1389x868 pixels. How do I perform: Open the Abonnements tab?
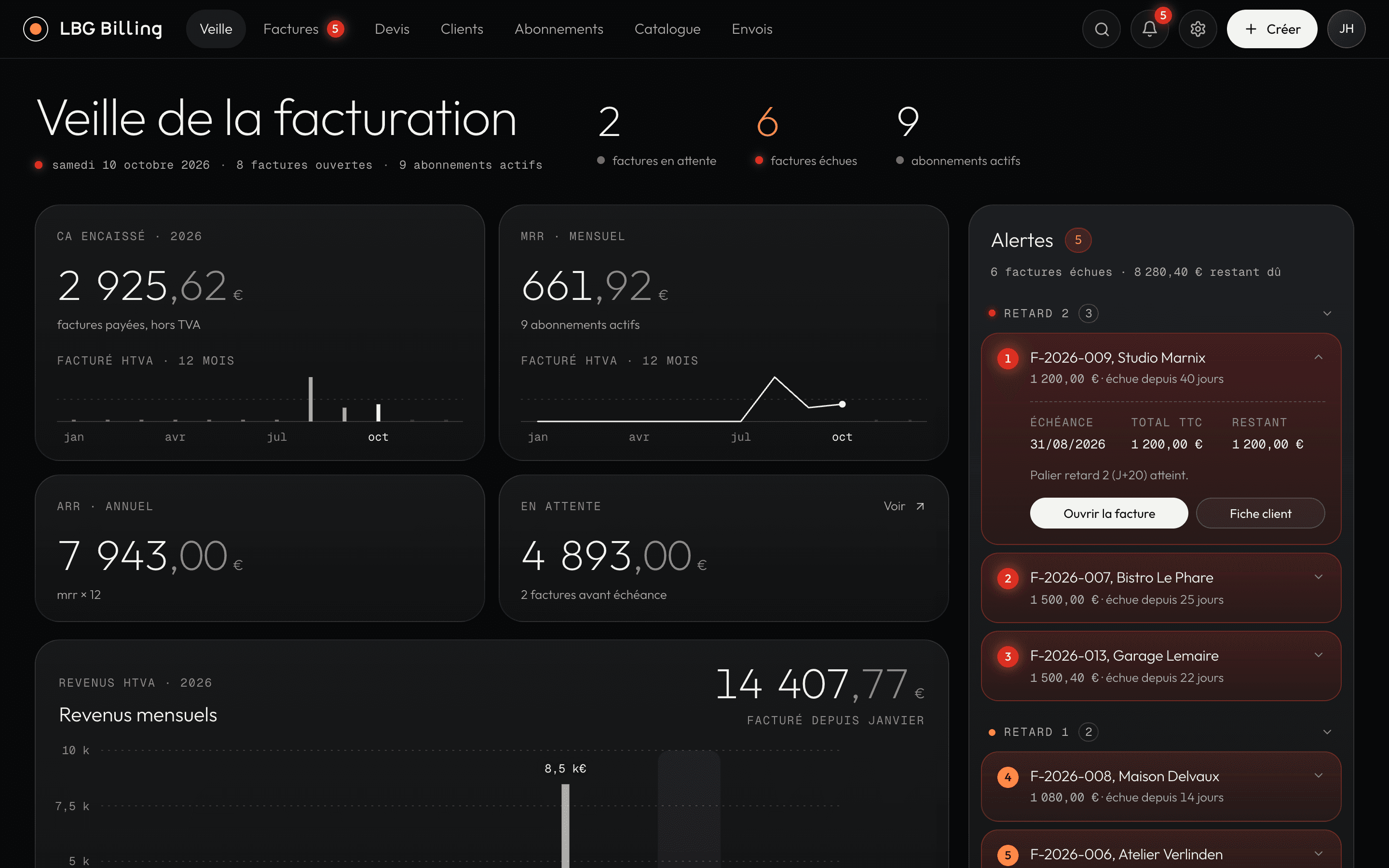(x=559, y=29)
